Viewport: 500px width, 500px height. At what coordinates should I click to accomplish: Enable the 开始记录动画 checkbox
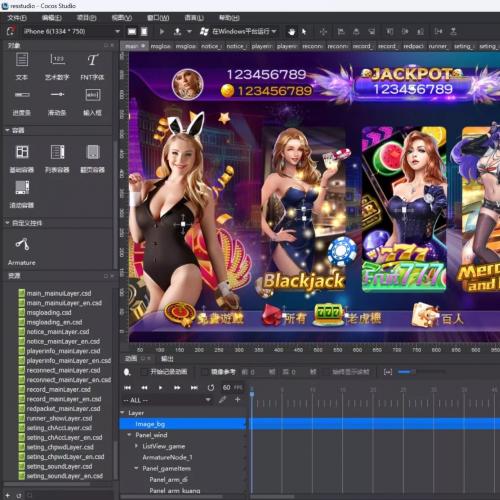pyautogui.click(x=144, y=372)
